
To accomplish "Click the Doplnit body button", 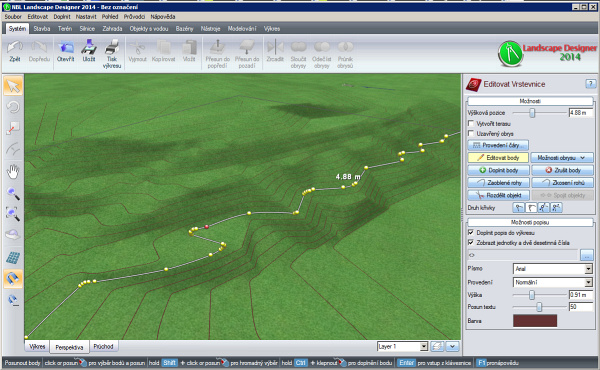I will click(499, 170).
